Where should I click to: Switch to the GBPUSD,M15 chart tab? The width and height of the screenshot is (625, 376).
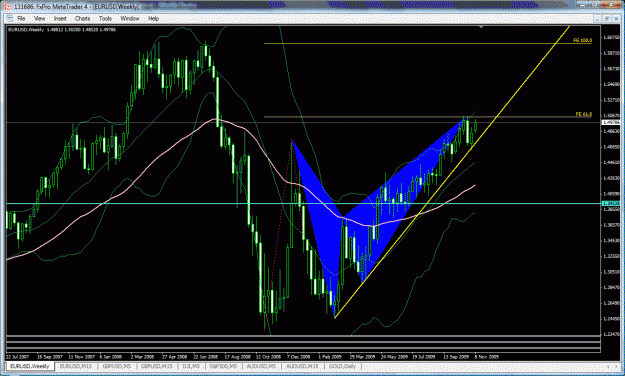click(x=157, y=366)
